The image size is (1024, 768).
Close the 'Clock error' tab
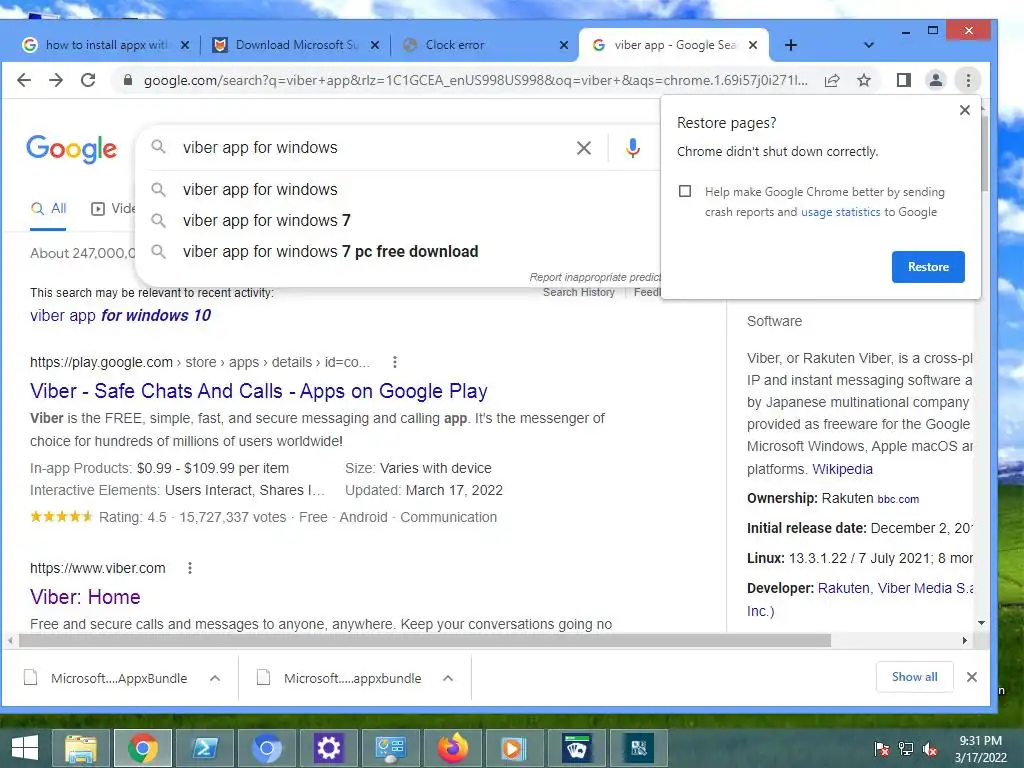point(564,45)
